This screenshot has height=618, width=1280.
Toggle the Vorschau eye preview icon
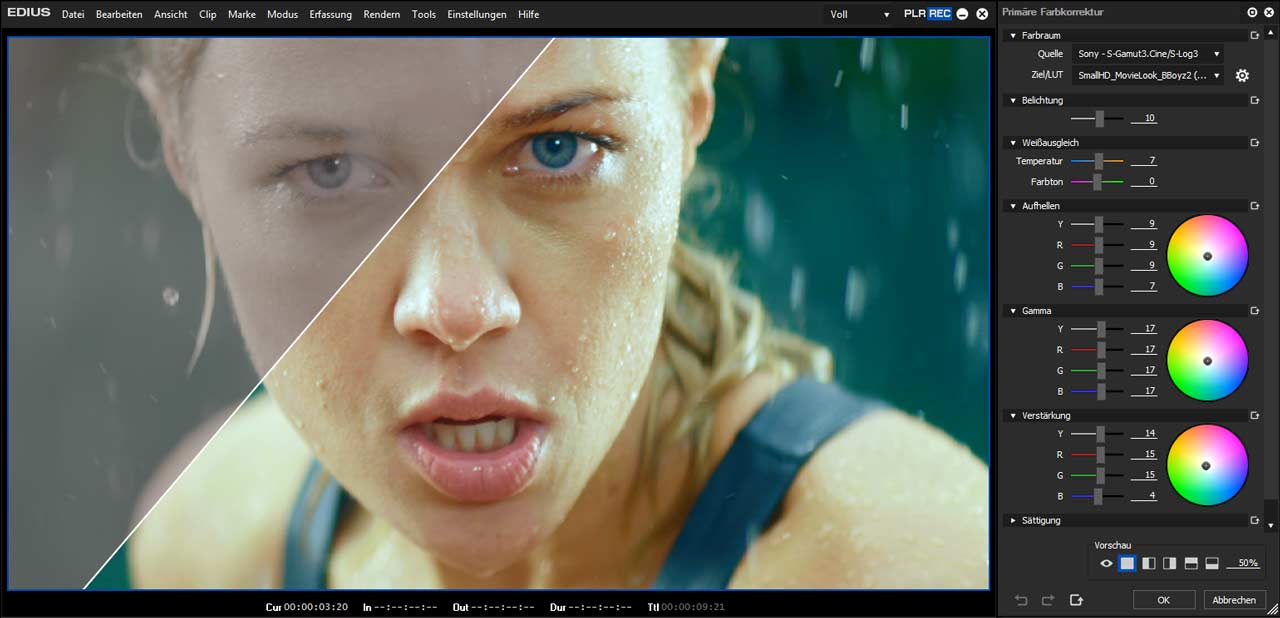tap(1106, 564)
